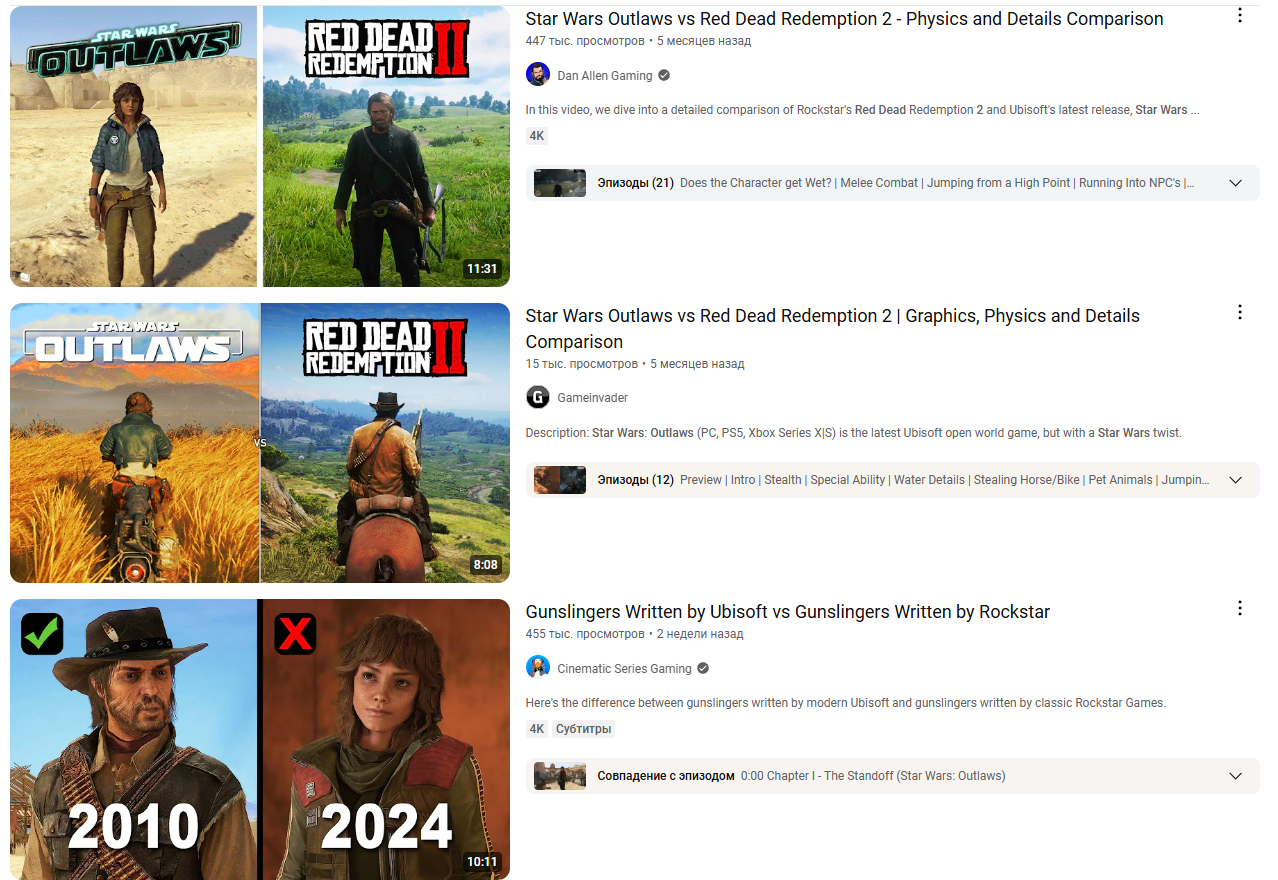
Task: Open Graphics, Physics and Details Comparison title
Action: (832, 328)
